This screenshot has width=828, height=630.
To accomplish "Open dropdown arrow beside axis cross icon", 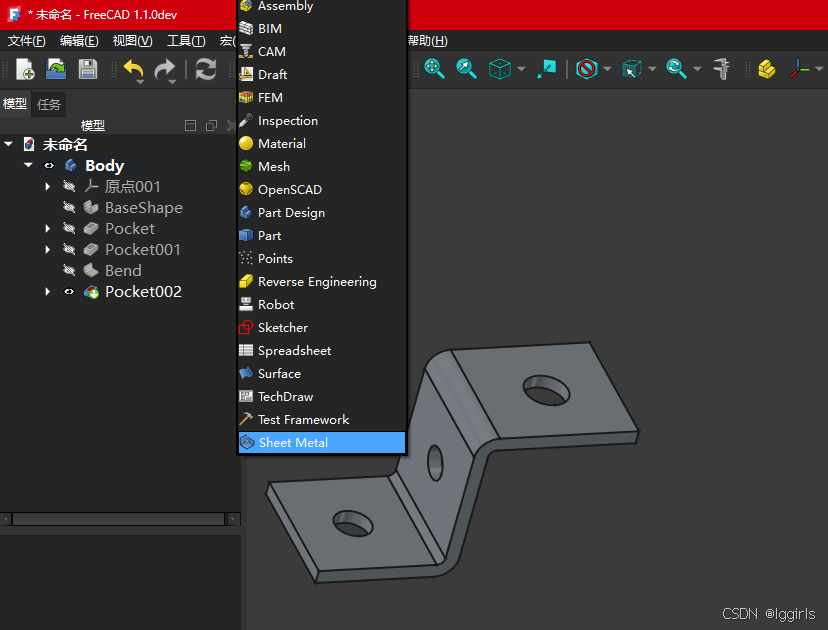I will 819,69.
